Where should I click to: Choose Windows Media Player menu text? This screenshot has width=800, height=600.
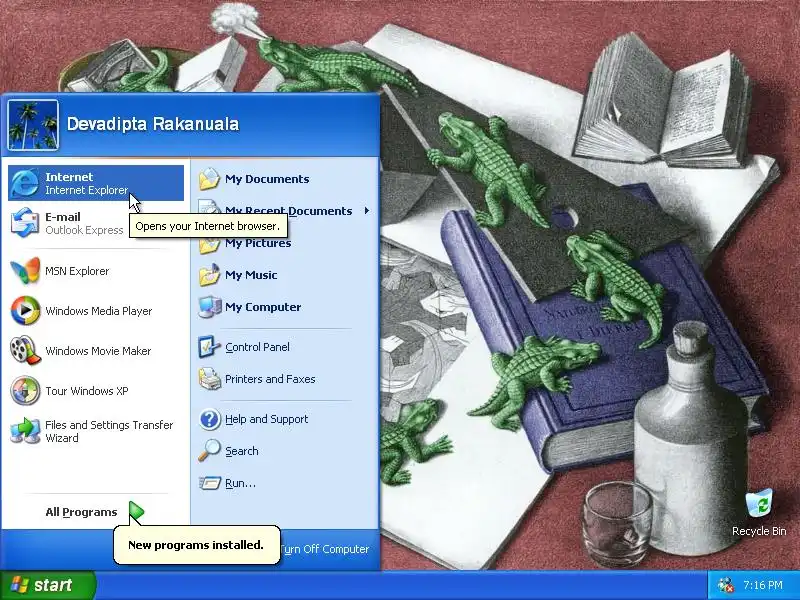[x=98, y=311]
